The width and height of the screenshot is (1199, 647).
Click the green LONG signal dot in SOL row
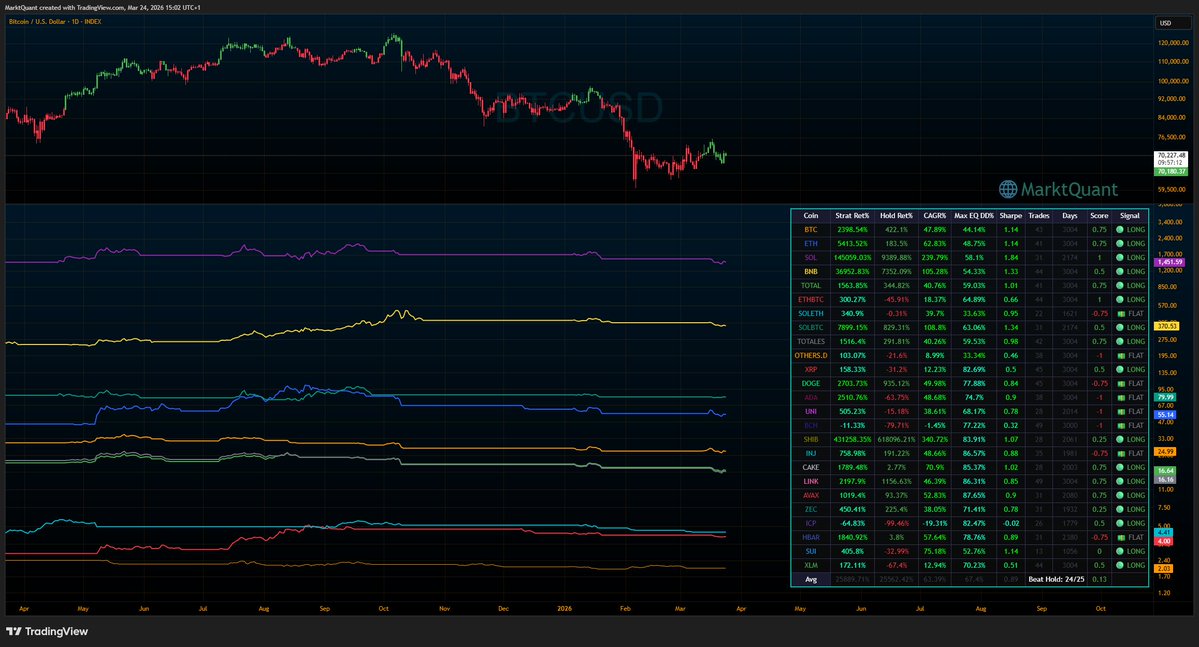tap(1119, 258)
